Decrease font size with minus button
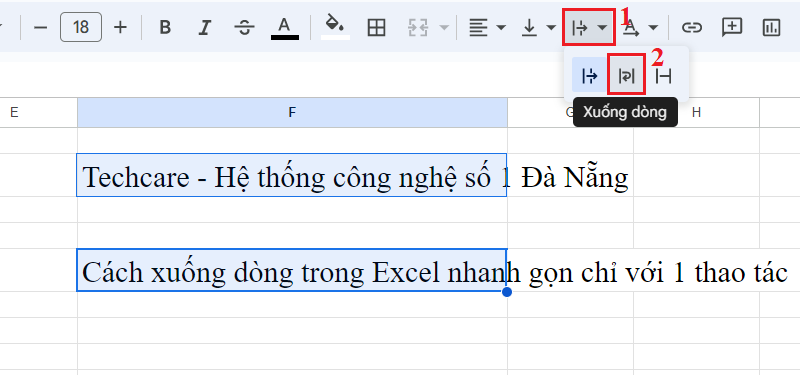The width and height of the screenshot is (800, 375). pyautogui.click(x=40, y=28)
